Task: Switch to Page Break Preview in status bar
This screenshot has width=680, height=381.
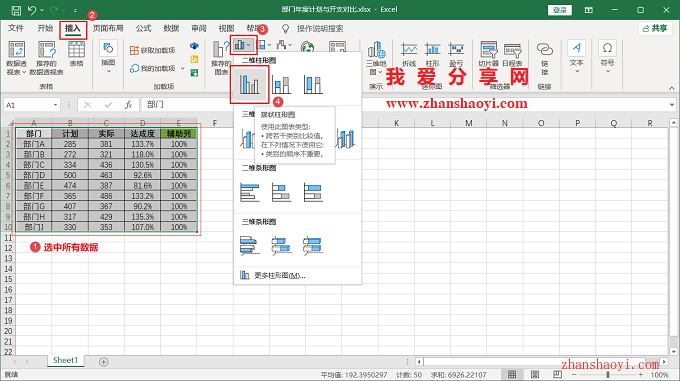Action: click(557, 374)
